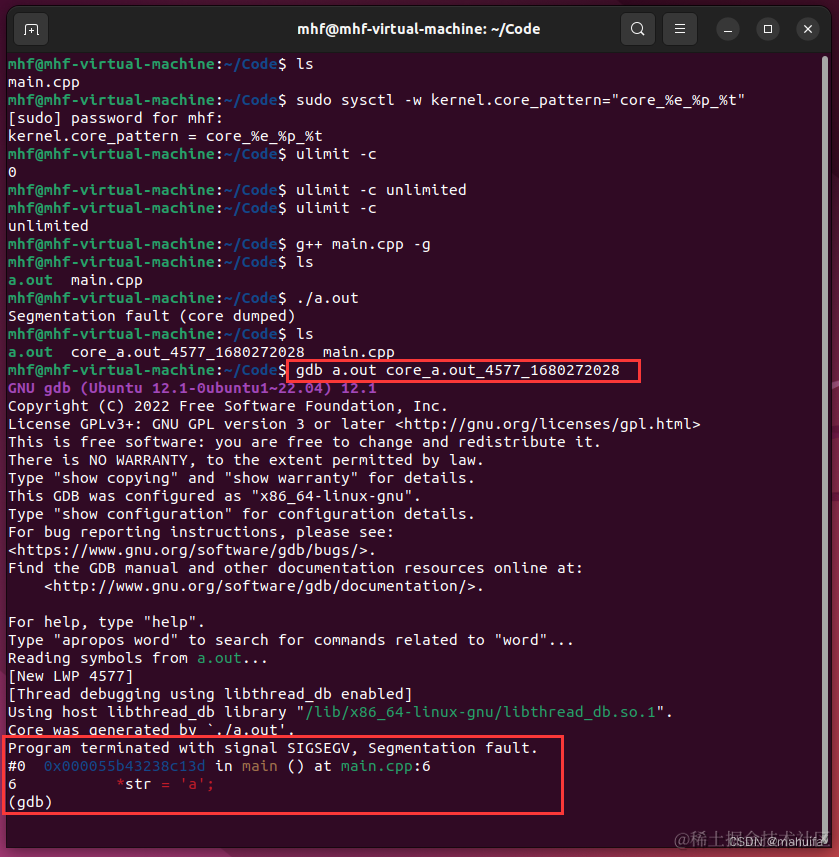Open the hamburger menu

(x=679, y=29)
